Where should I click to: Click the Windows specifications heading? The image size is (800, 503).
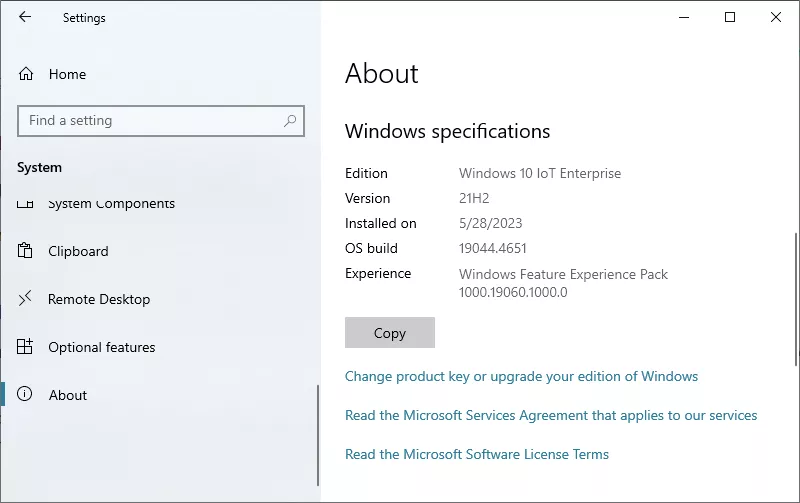click(x=447, y=132)
